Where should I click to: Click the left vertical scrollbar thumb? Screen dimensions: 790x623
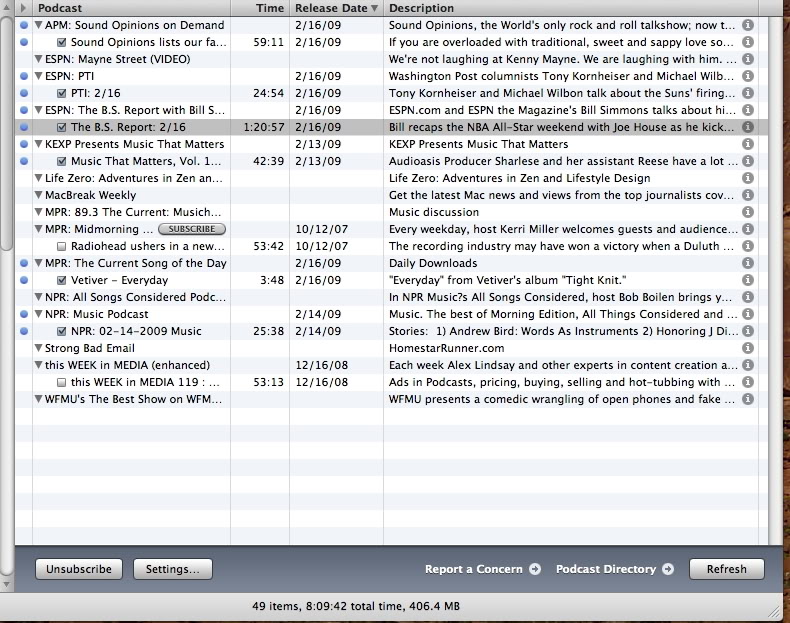tap(6, 133)
